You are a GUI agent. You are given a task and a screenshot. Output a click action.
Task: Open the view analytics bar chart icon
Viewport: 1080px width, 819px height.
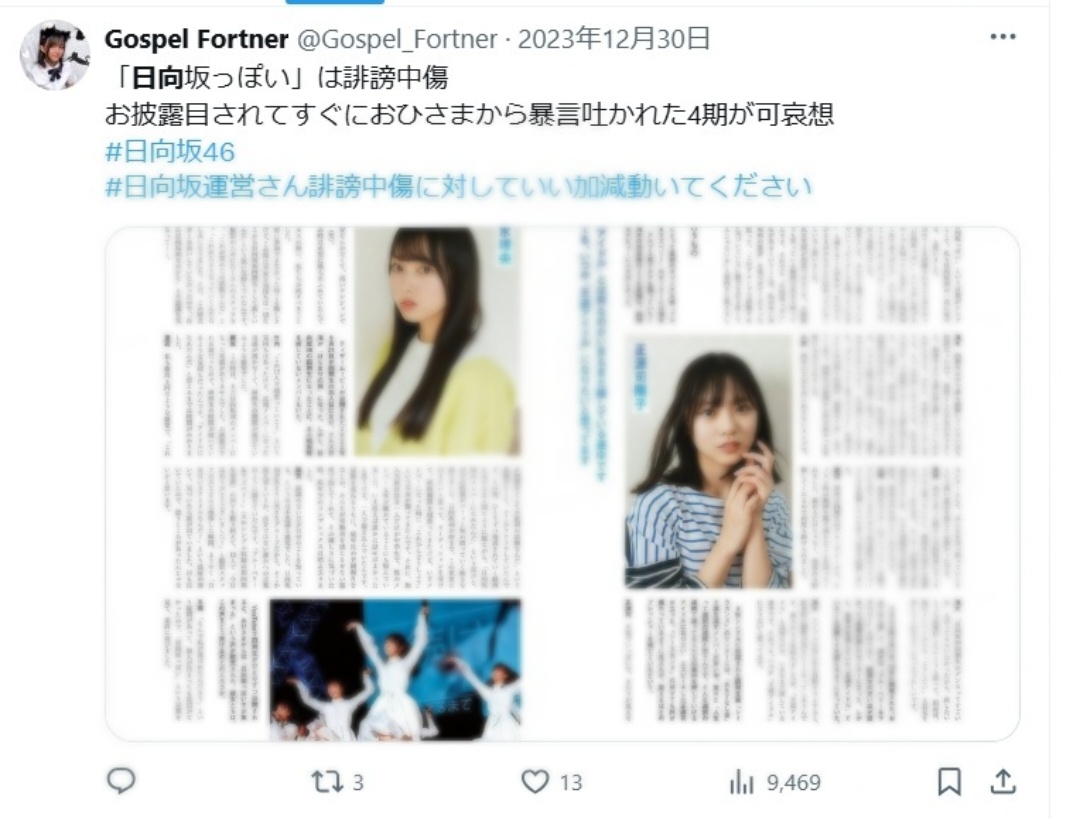(742, 782)
